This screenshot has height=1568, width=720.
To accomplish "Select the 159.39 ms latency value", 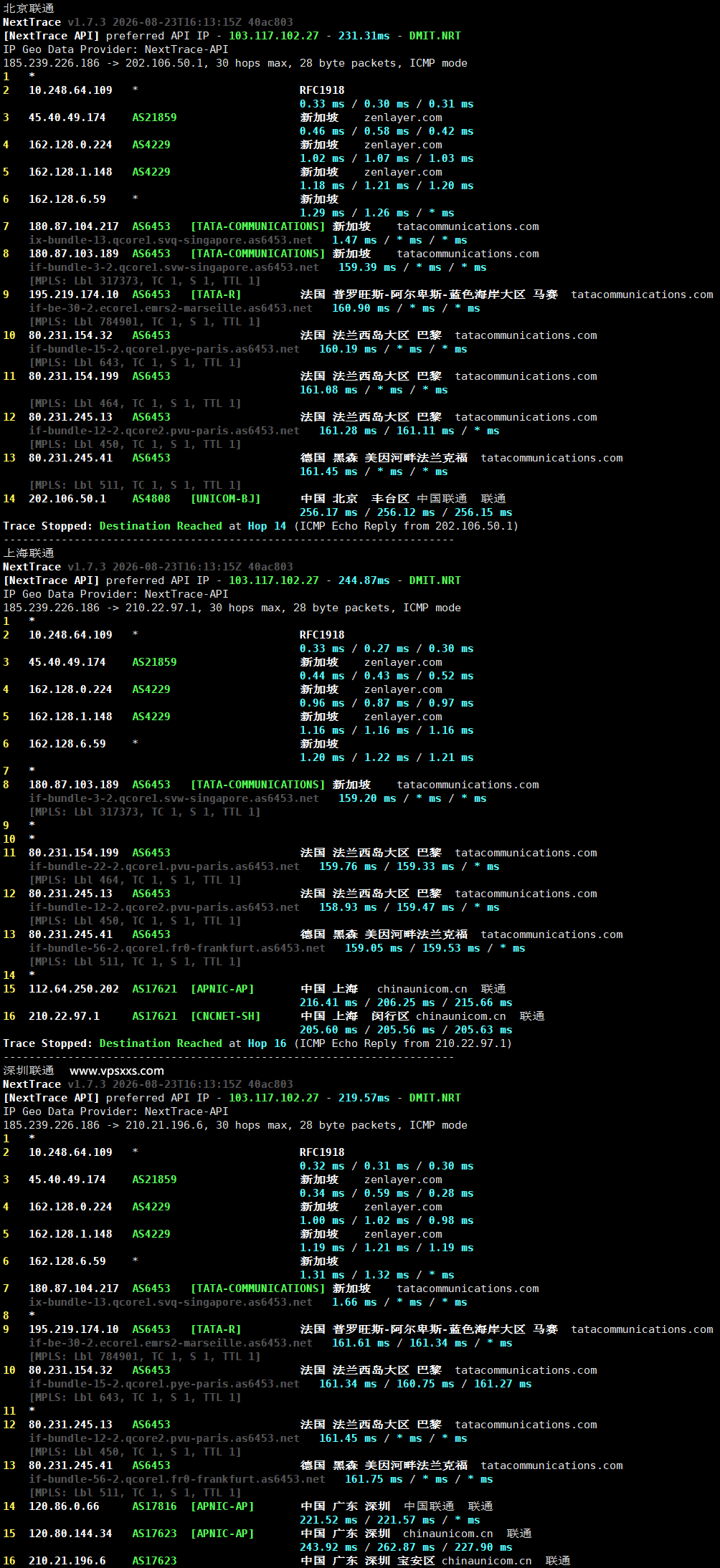I will [x=367, y=267].
